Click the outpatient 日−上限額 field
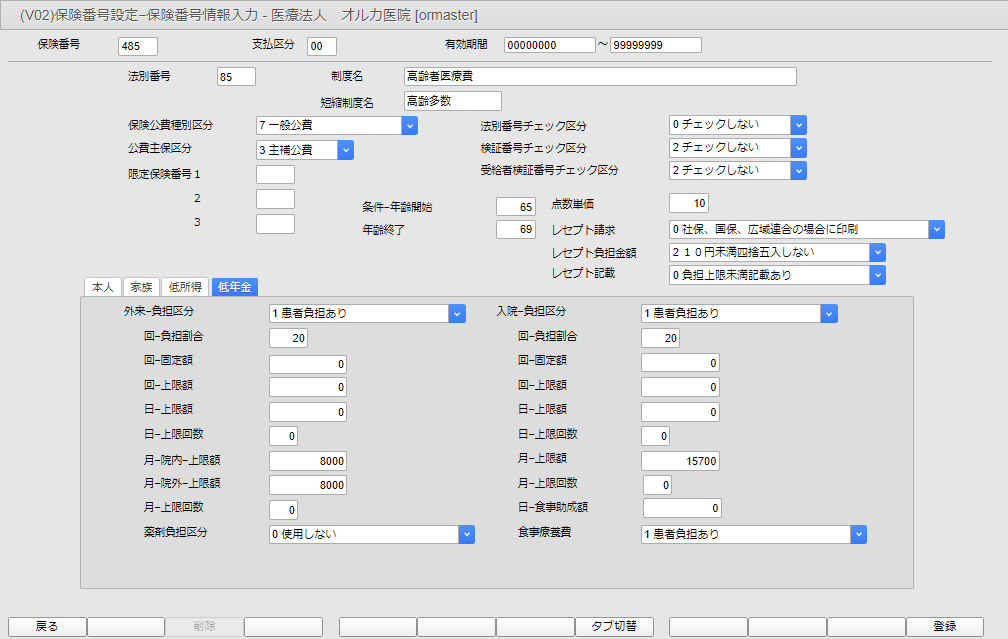Image resolution: width=1008 pixels, height=639 pixels. coord(308,412)
